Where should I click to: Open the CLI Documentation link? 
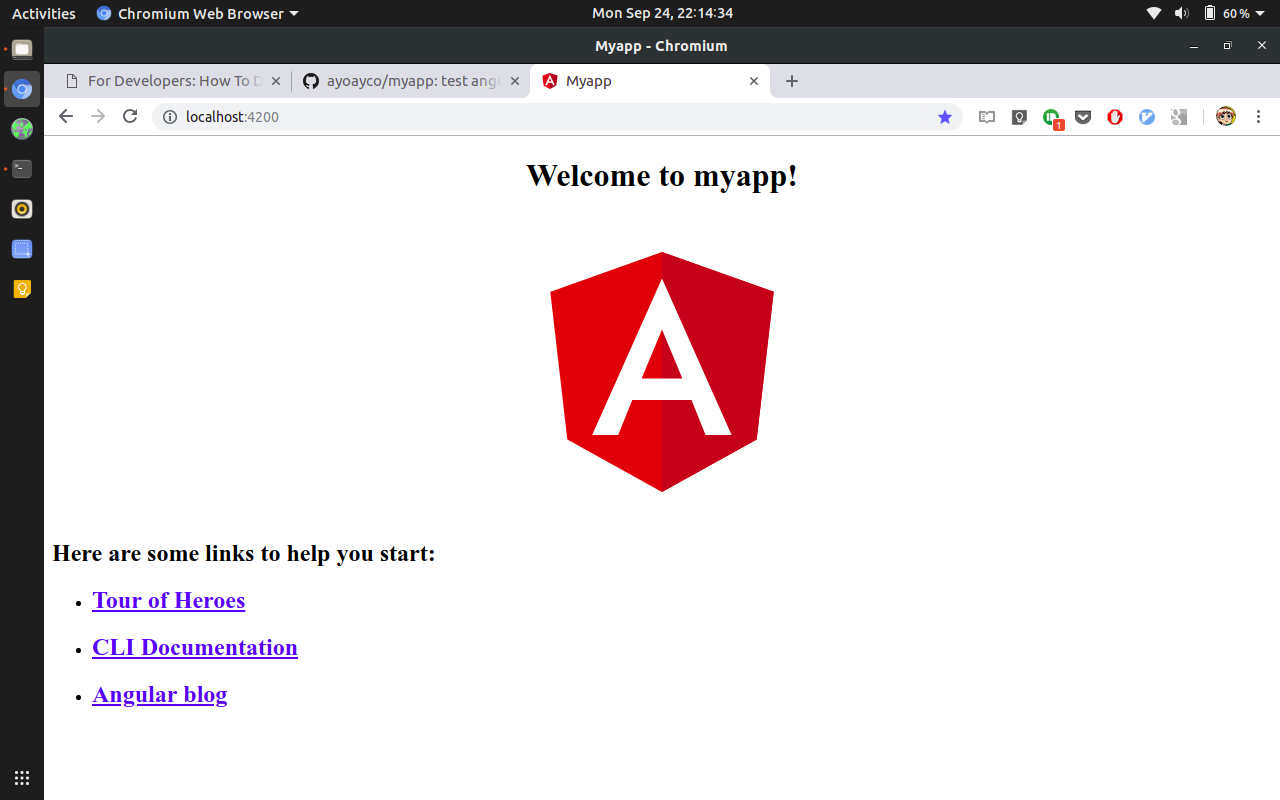(194, 647)
